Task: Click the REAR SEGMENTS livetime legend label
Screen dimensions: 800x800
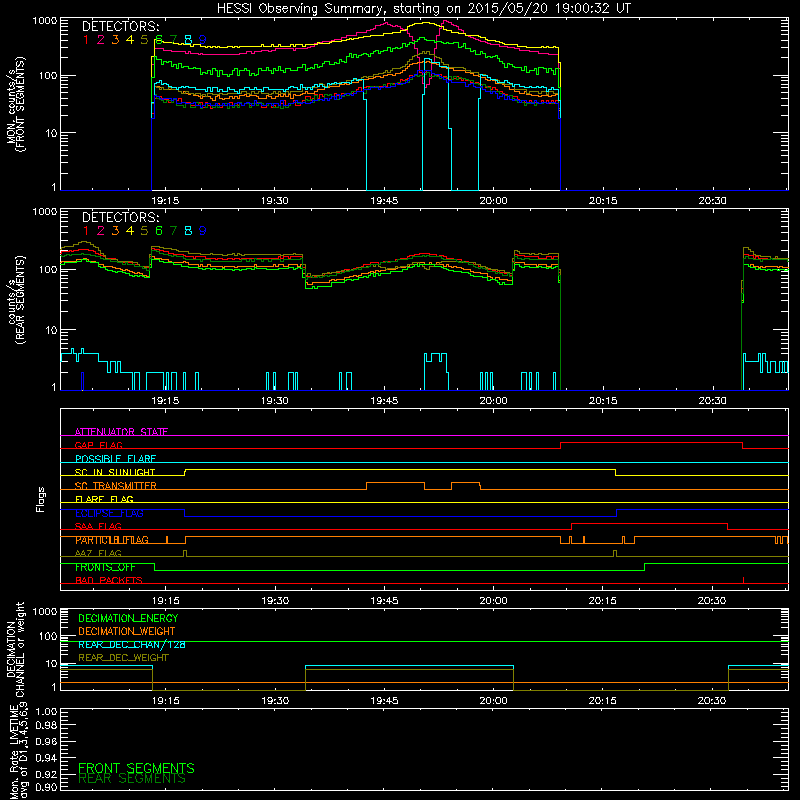Action: [x=132, y=779]
